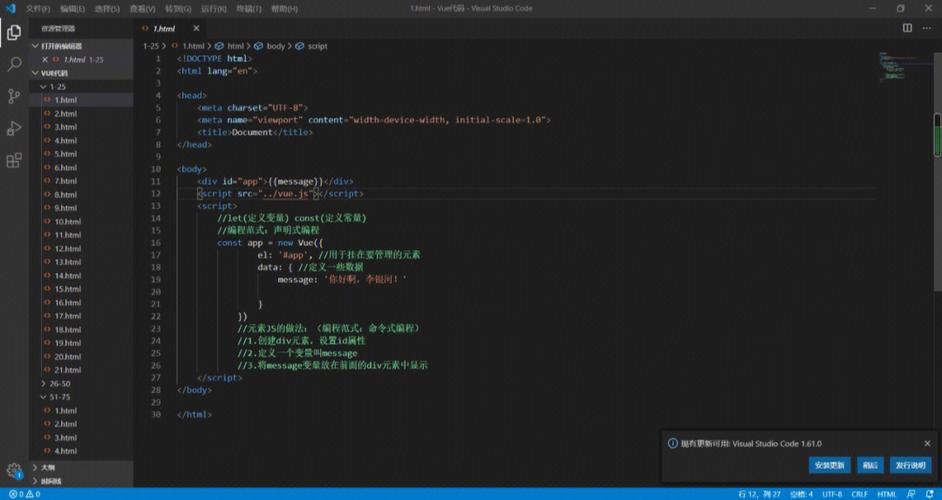Screen dimensions: 942x500
Task: Open the errors and warnings status indicator
Action: pyautogui.click(x=25, y=494)
